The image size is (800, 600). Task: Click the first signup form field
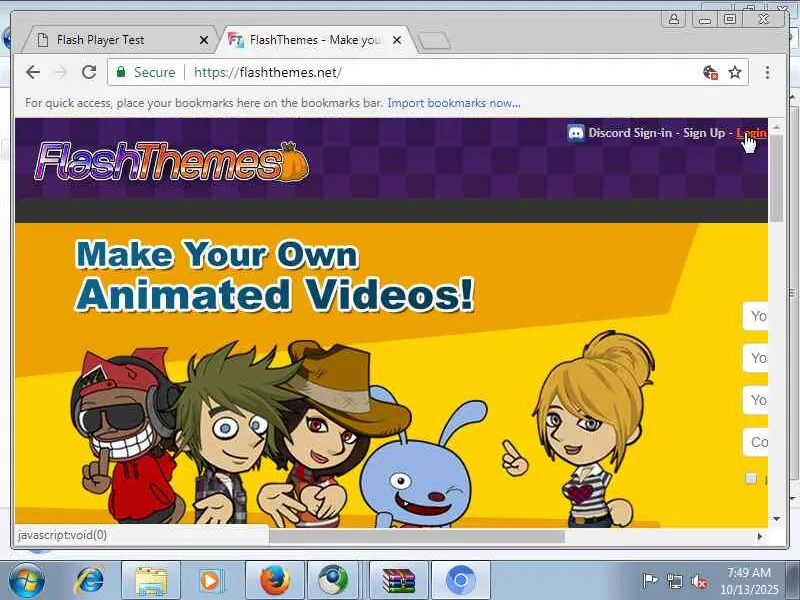755,316
